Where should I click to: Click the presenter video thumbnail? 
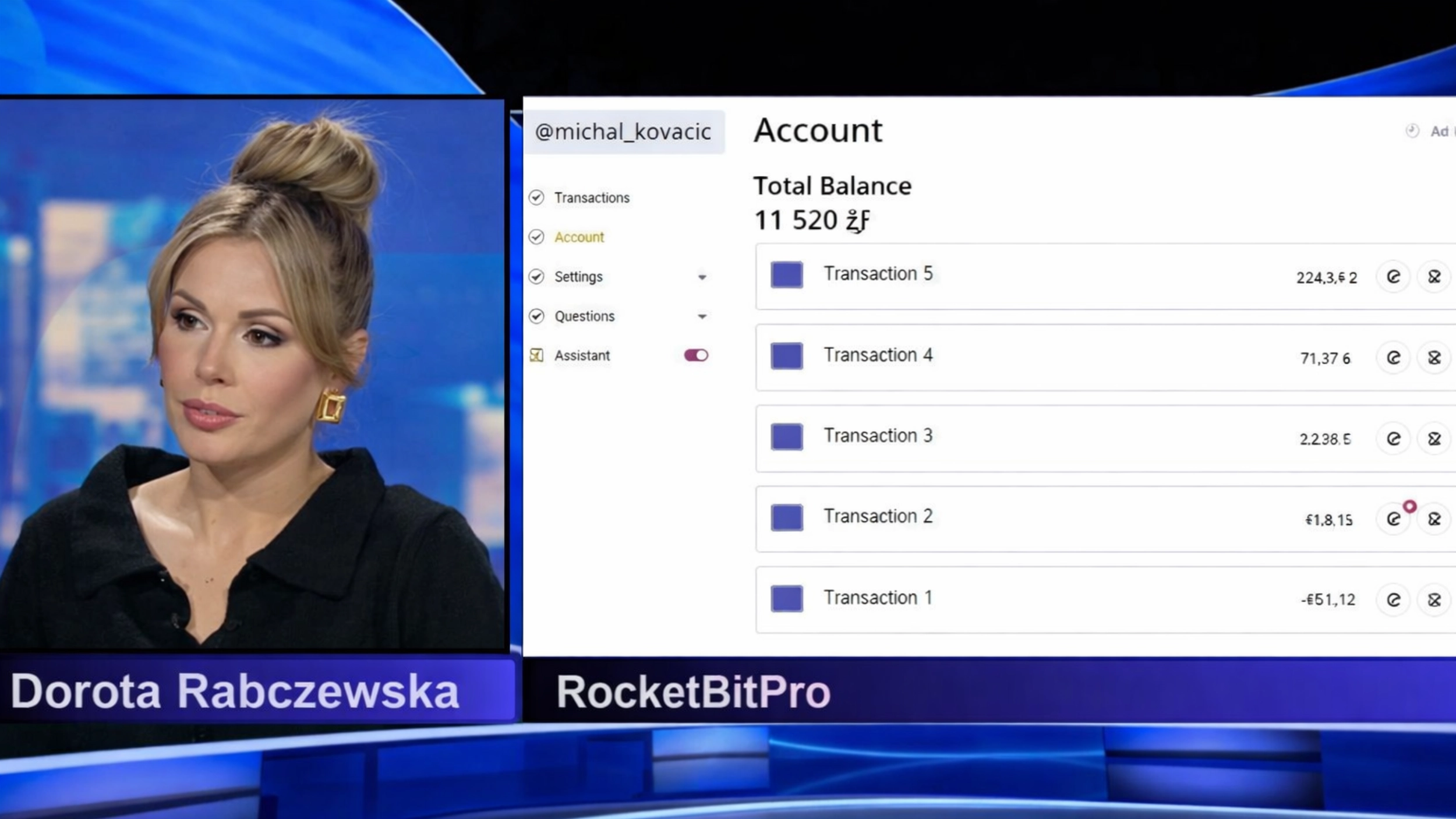tap(252, 373)
